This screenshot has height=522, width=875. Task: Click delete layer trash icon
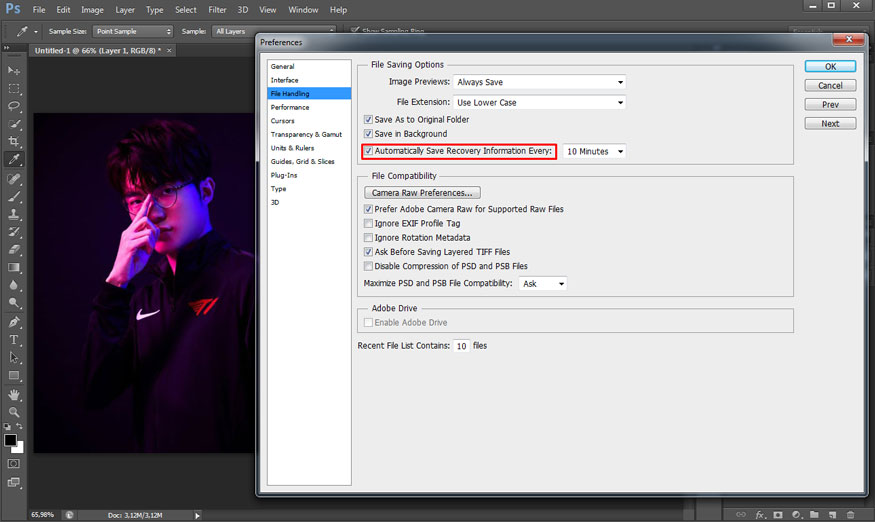(850, 515)
